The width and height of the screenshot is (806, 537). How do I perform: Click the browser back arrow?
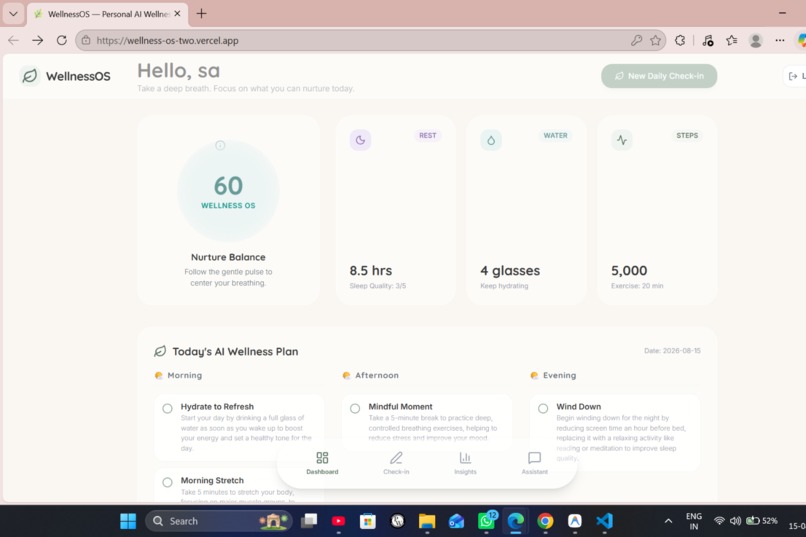tap(13, 40)
